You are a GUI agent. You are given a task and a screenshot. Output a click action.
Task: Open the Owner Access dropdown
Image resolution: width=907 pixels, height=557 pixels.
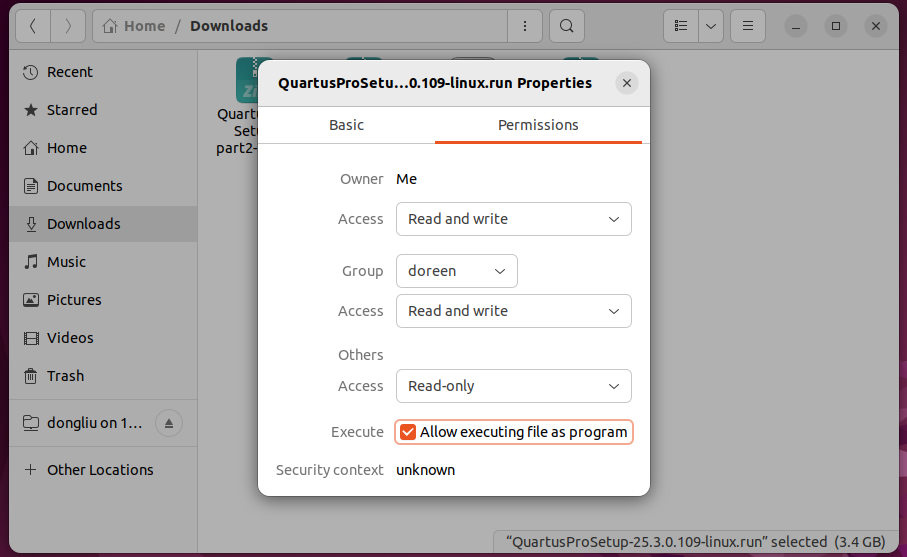pos(514,219)
